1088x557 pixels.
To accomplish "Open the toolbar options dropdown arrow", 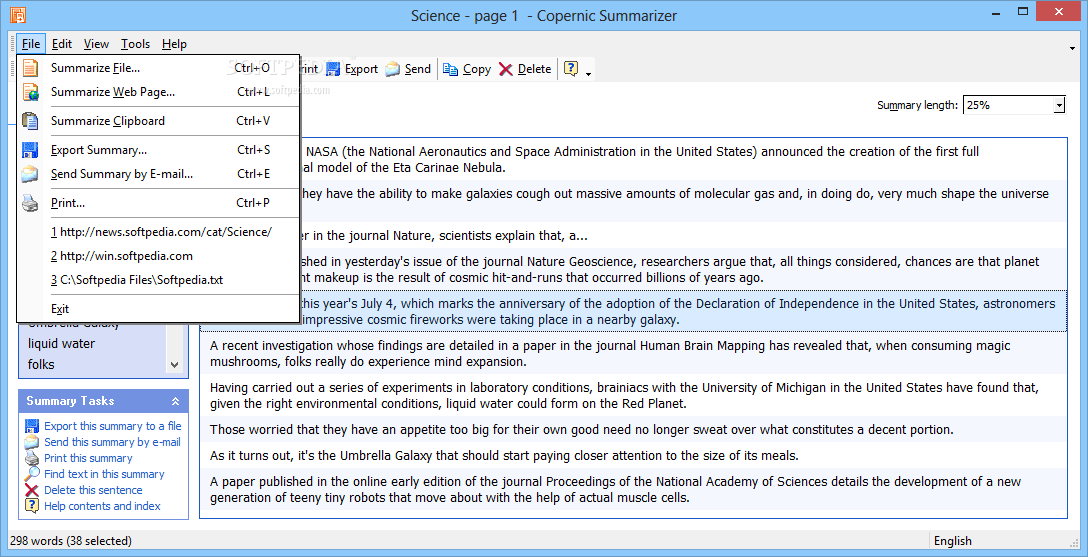I will point(588,74).
